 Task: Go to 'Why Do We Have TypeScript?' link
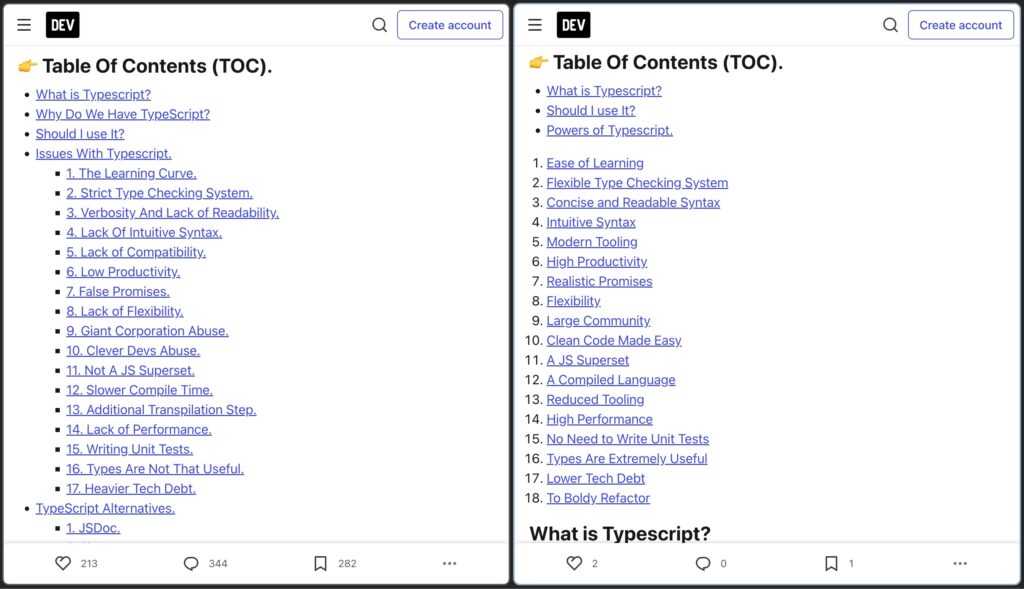pos(123,114)
